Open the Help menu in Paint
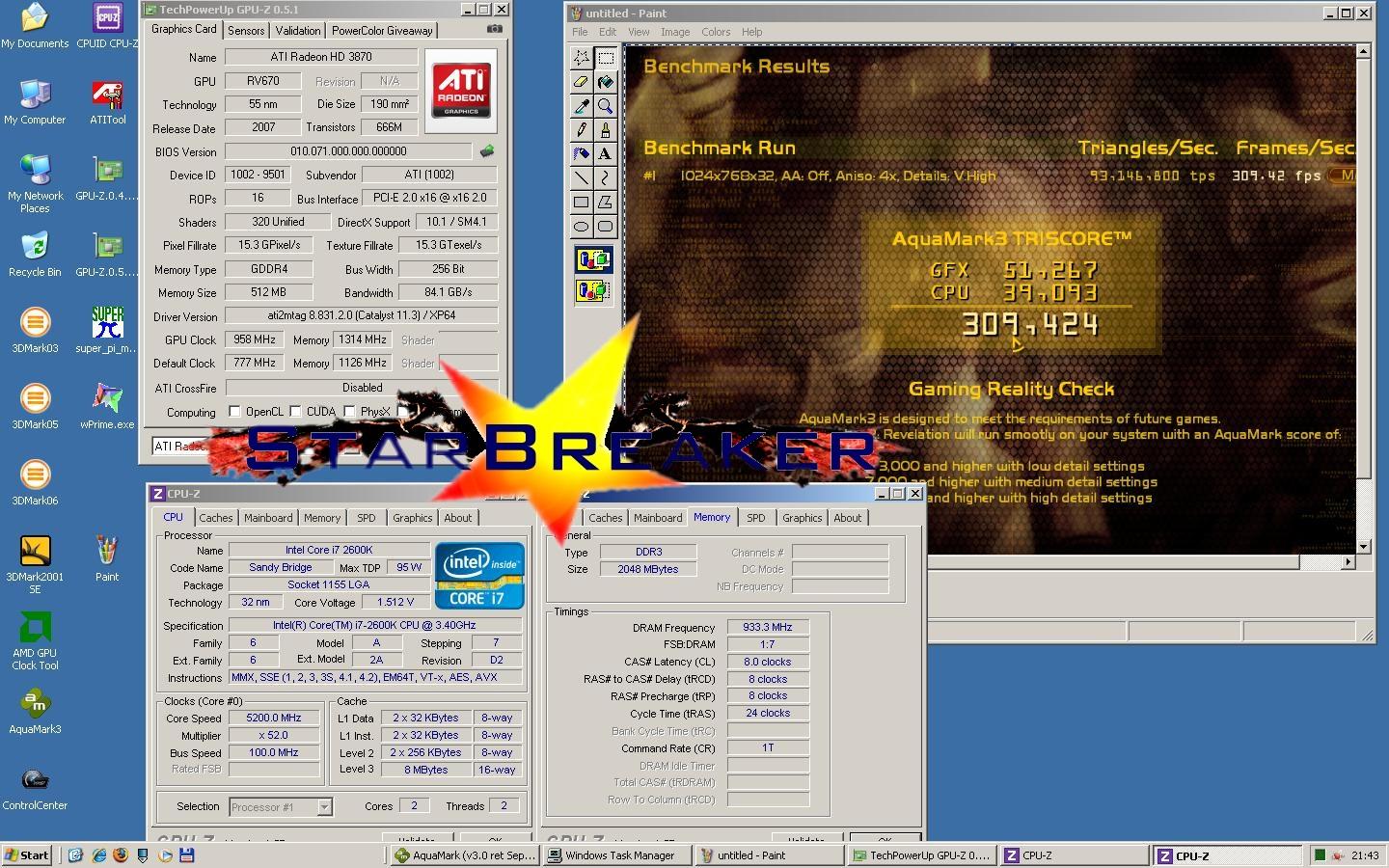The image size is (1389, 868). [x=751, y=32]
